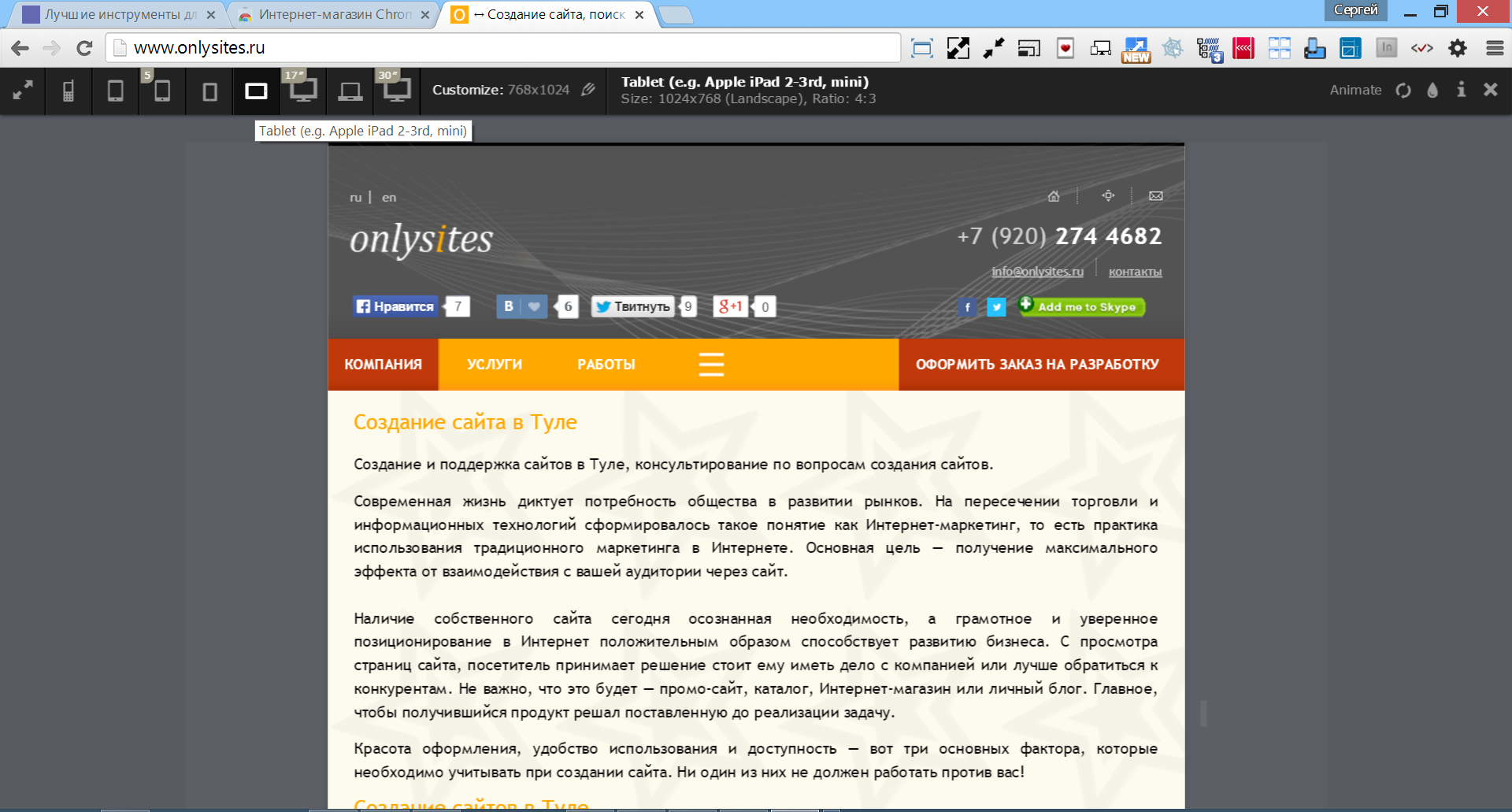Click the blue phone-on-dock extension icon
The height and width of the screenshot is (812, 1512).
1314,48
